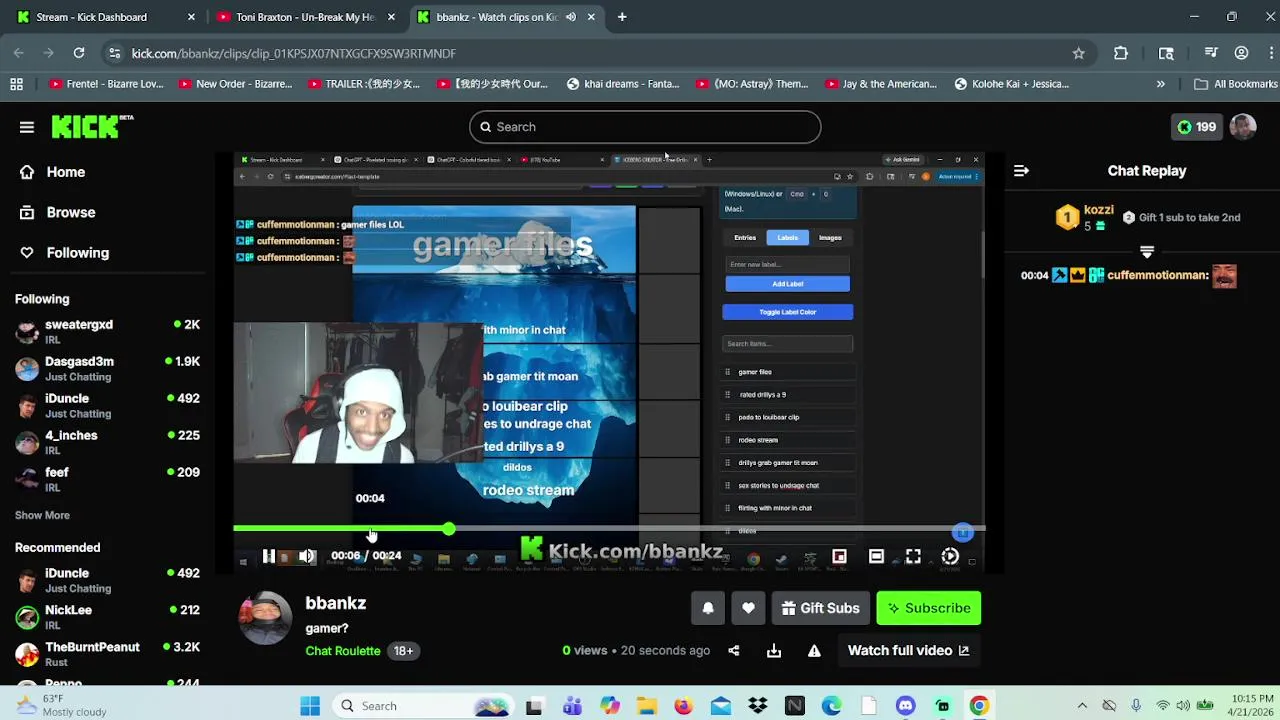The width and height of the screenshot is (1280, 720).
Task: Switch to Toni Braxton YouTube tab
Action: pyautogui.click(x=305, y=17)
